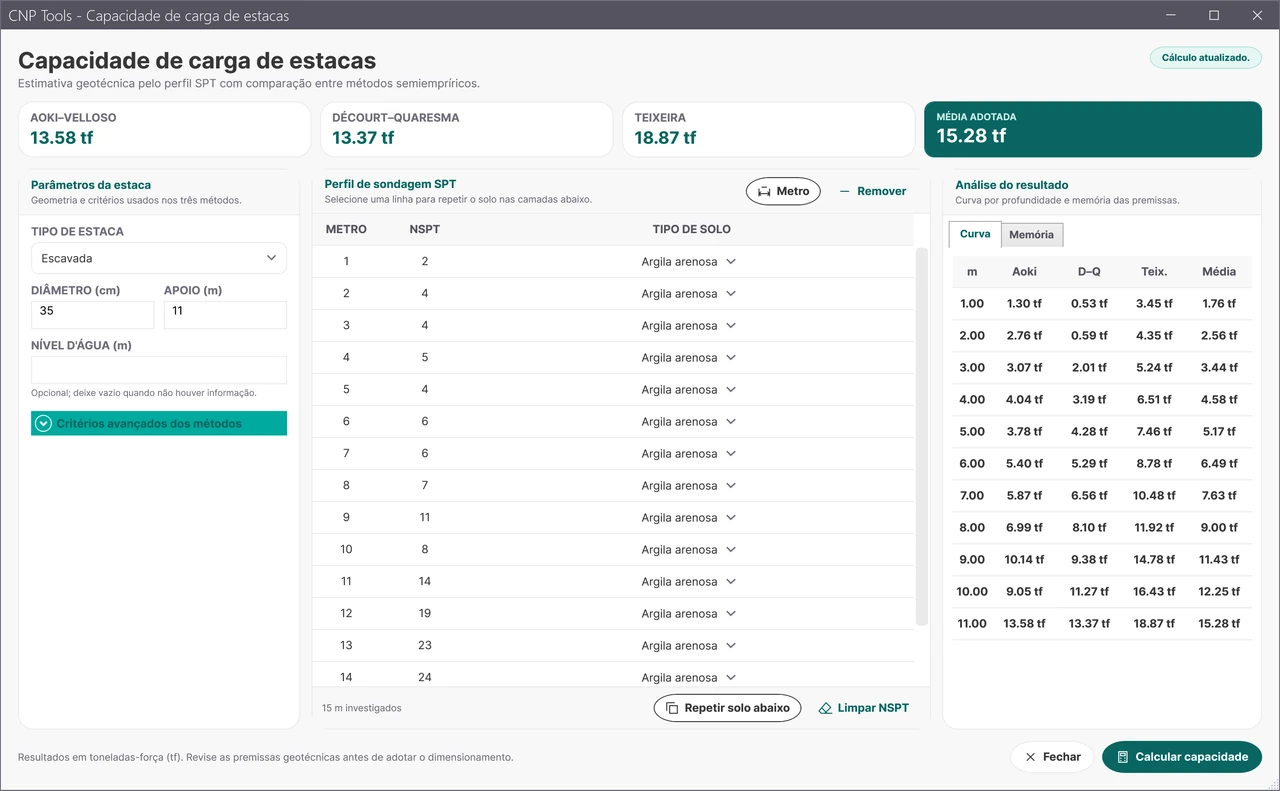Click Limpar NSPT button

point(864,708)
